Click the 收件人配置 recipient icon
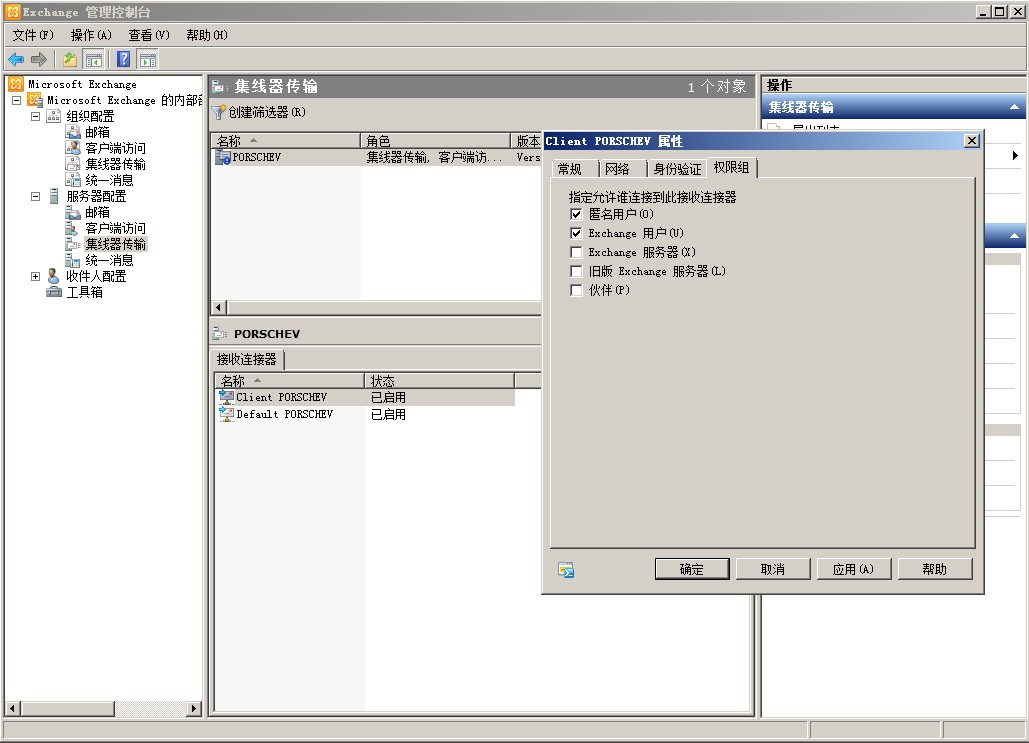The image size is (1029, 743). pyautogui.click(x=54, y=276)
